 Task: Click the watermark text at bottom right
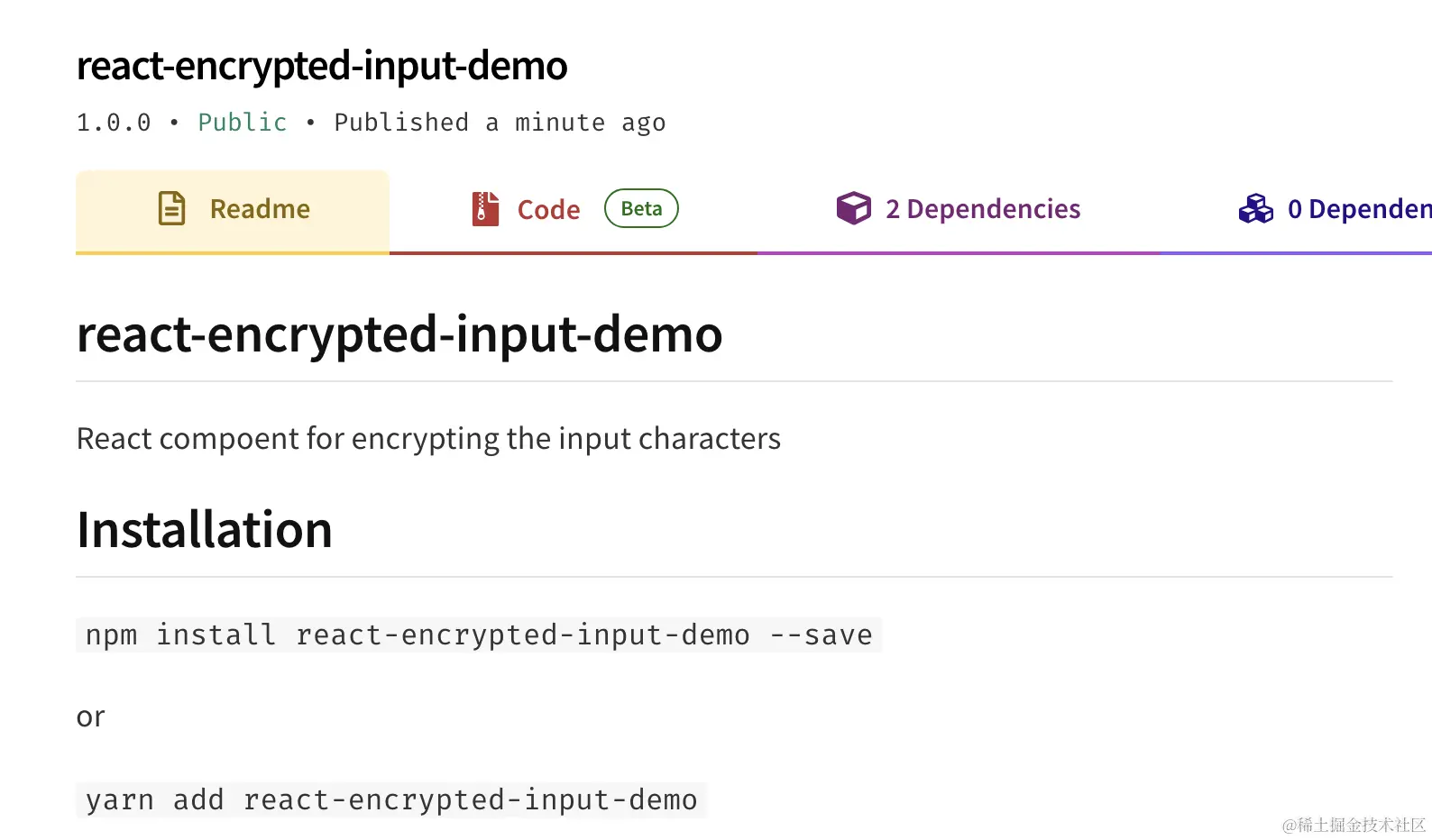pyautogui.click(x=1354, y=825)
